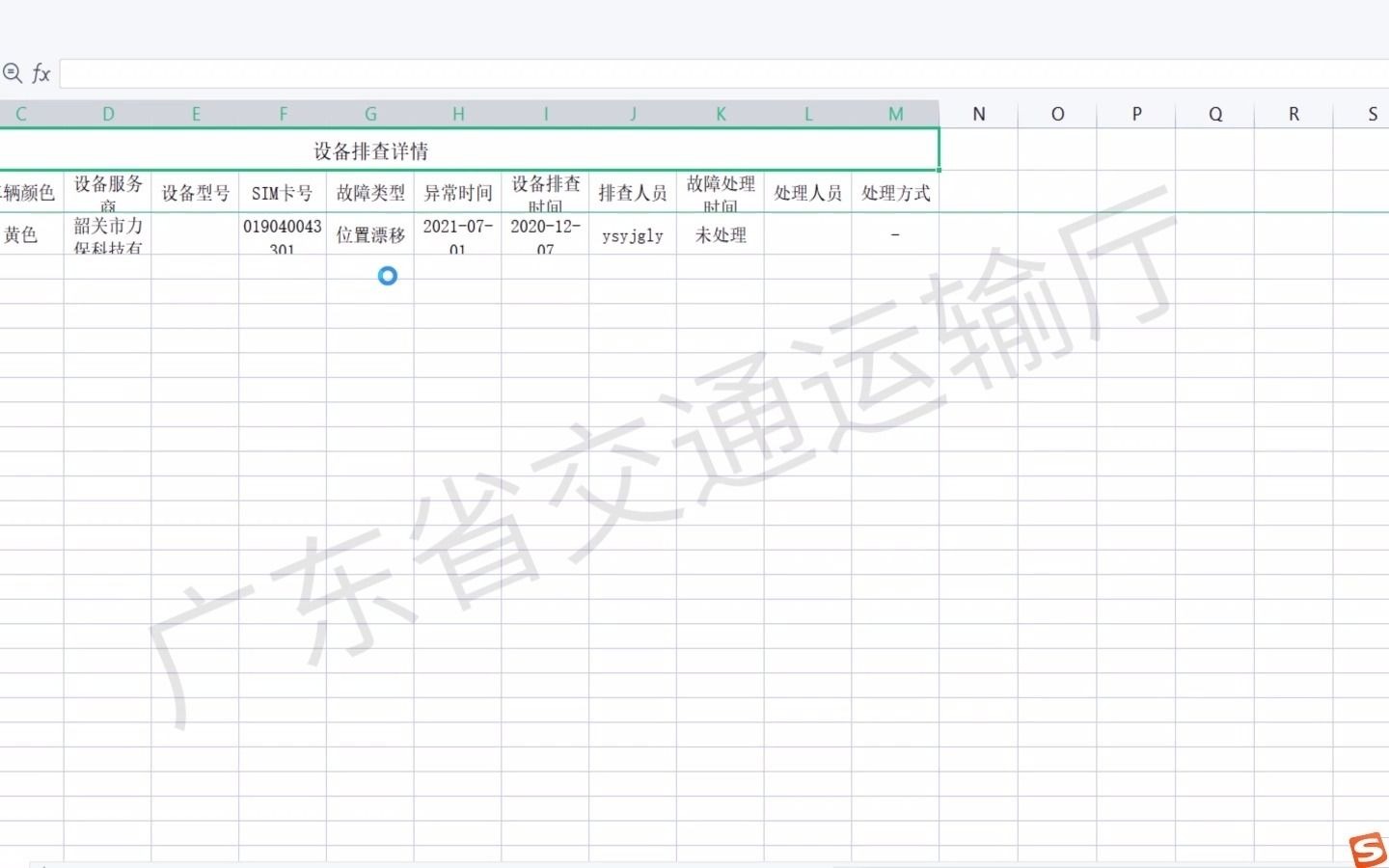Click the 处理方式 header cell
1389x868 pixels.
coord(896,193)
